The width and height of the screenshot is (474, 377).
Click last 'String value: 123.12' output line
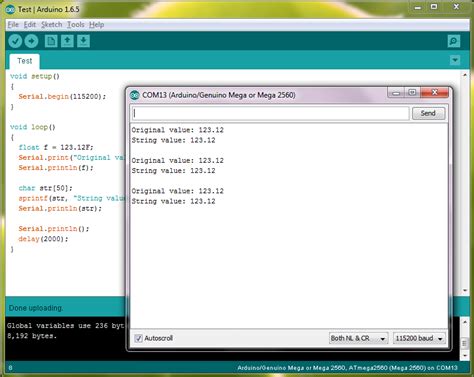173,201
